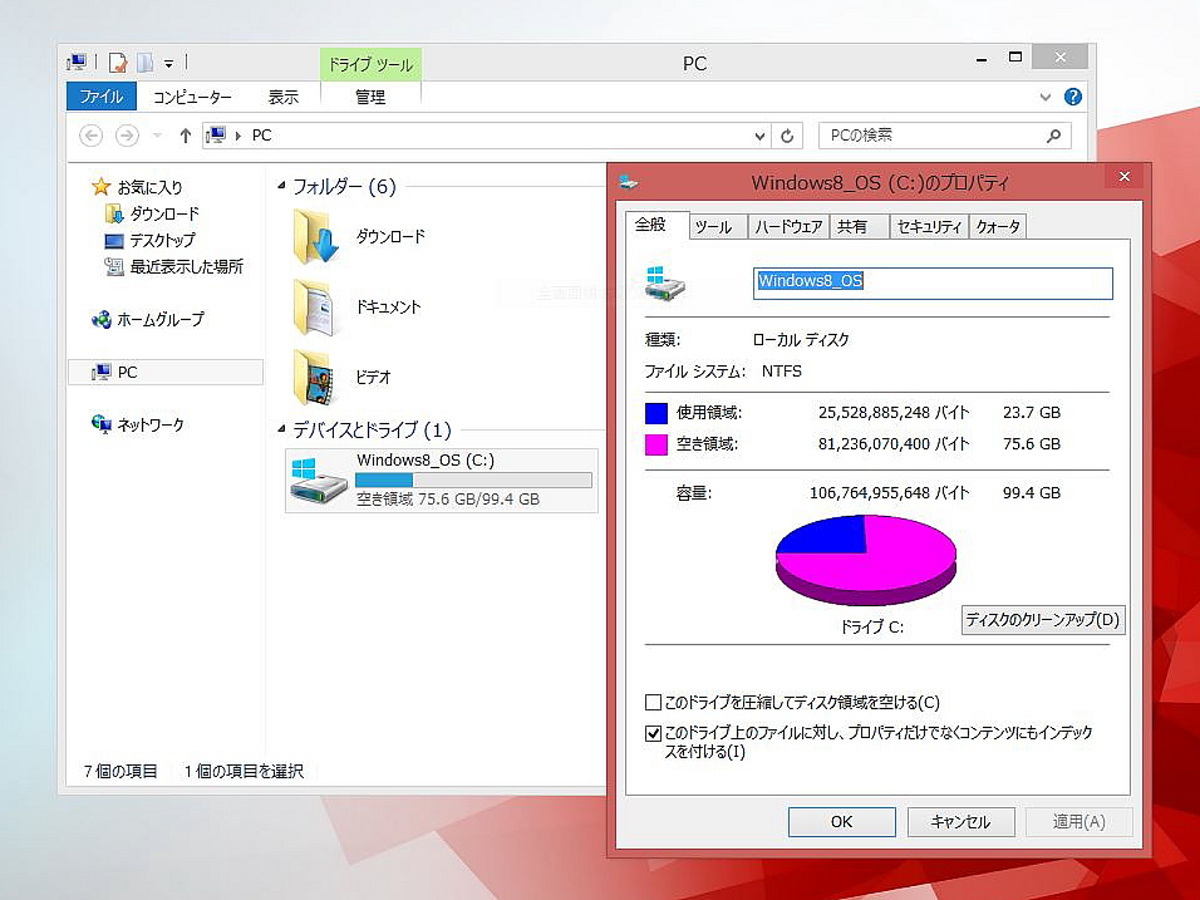
Task: Click the キャンセル button
Action: 961,822
